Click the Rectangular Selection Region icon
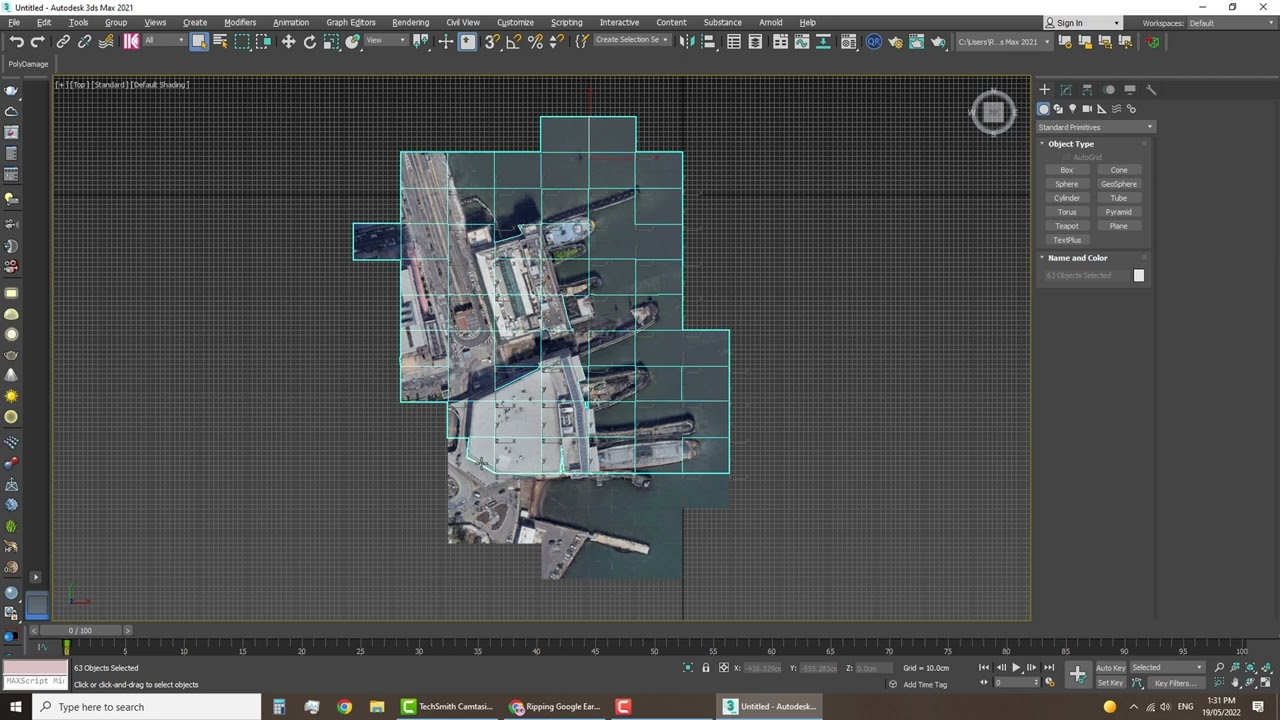1280x720 pixels. click(x=242, y=41)
